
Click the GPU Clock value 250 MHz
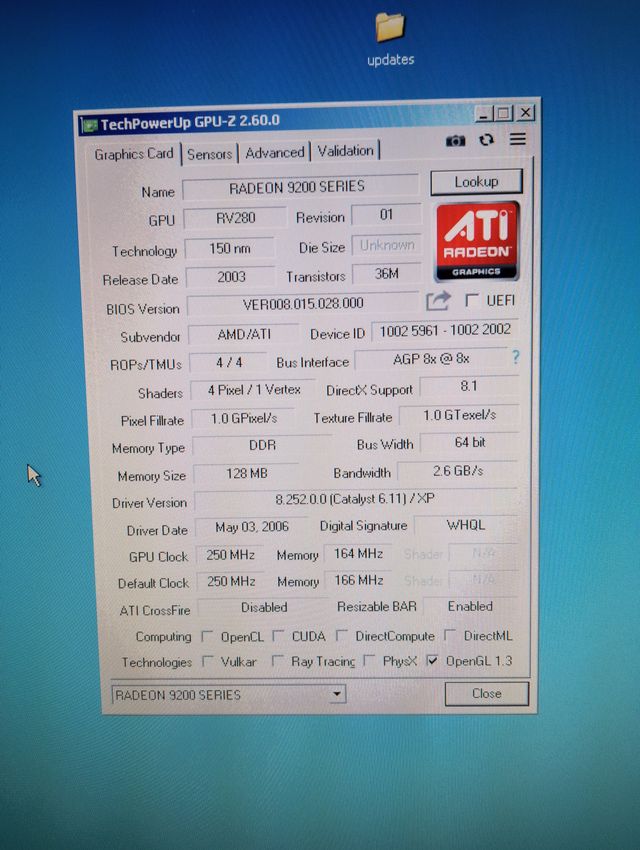click(230, 555)
